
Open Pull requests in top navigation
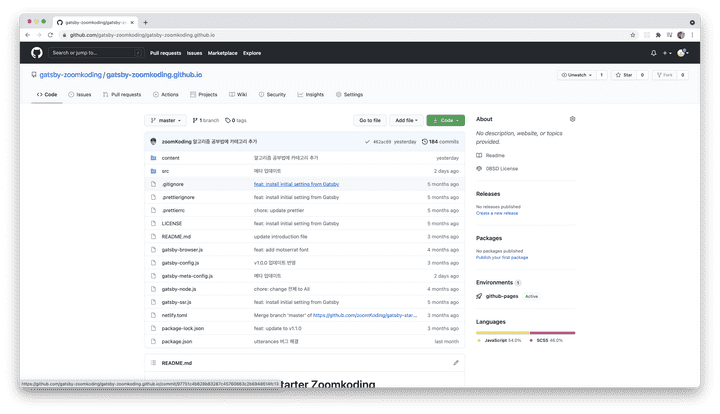pyautogui.click(x=165, y=53)
